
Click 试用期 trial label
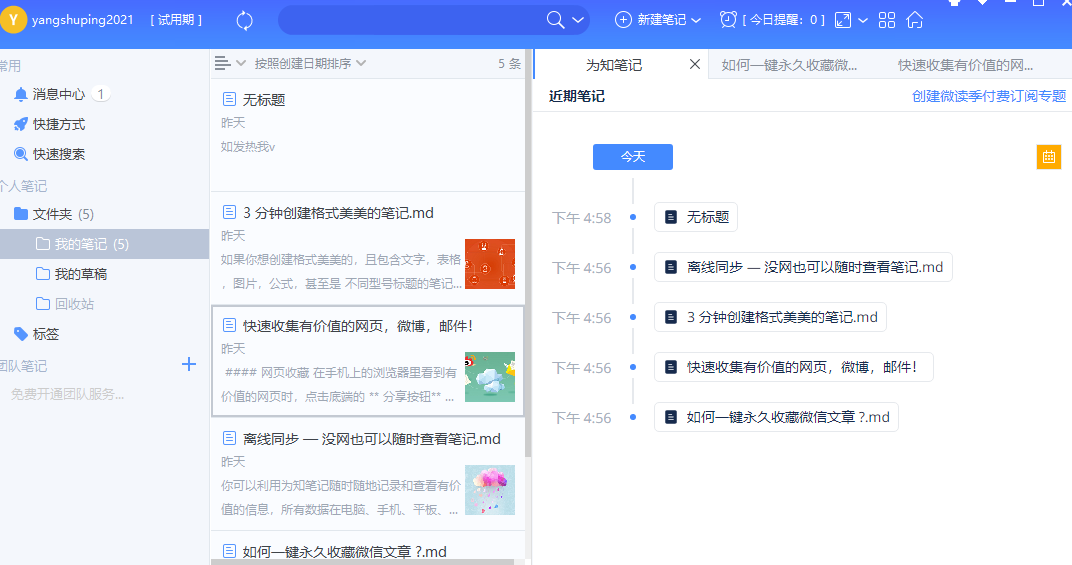[x=176, y=20]
